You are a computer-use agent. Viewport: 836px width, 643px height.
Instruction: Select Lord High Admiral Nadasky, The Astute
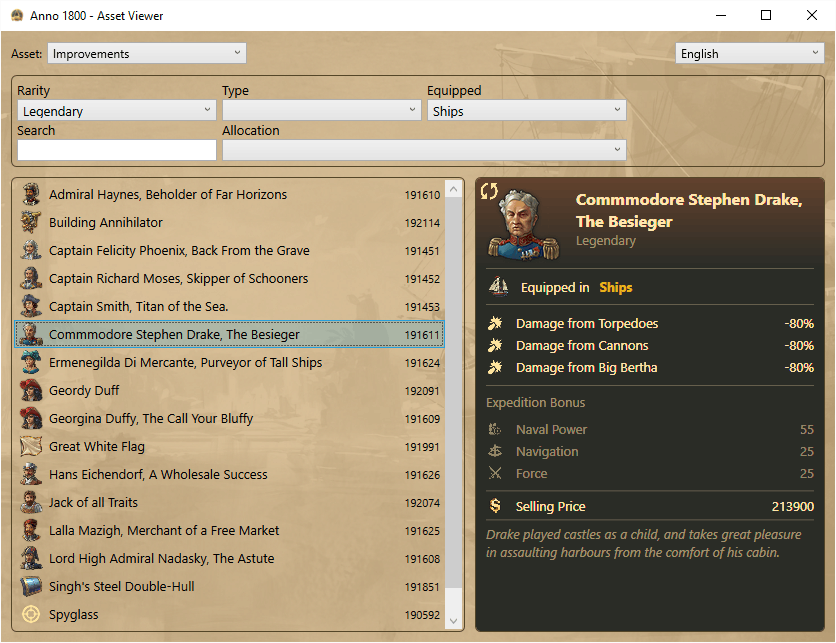tap(229, 558)
